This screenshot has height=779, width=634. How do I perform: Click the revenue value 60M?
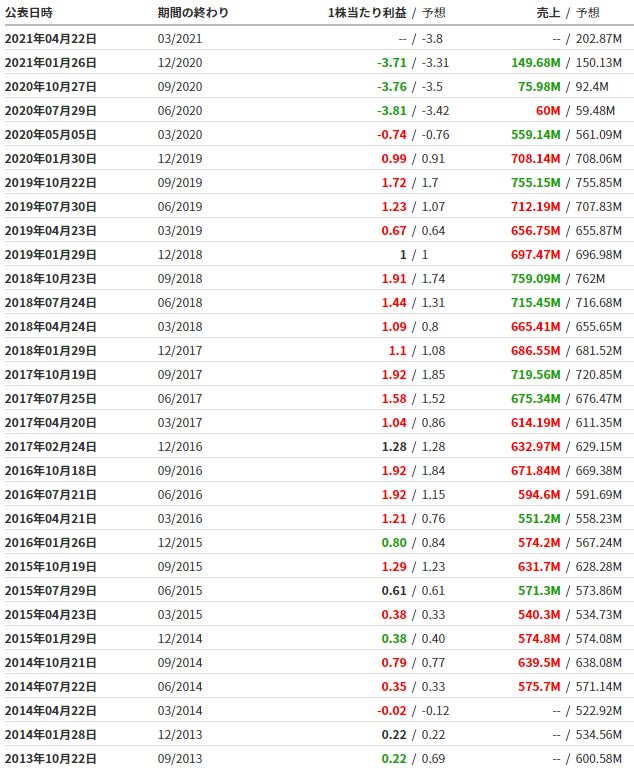(x=548, y=111)
